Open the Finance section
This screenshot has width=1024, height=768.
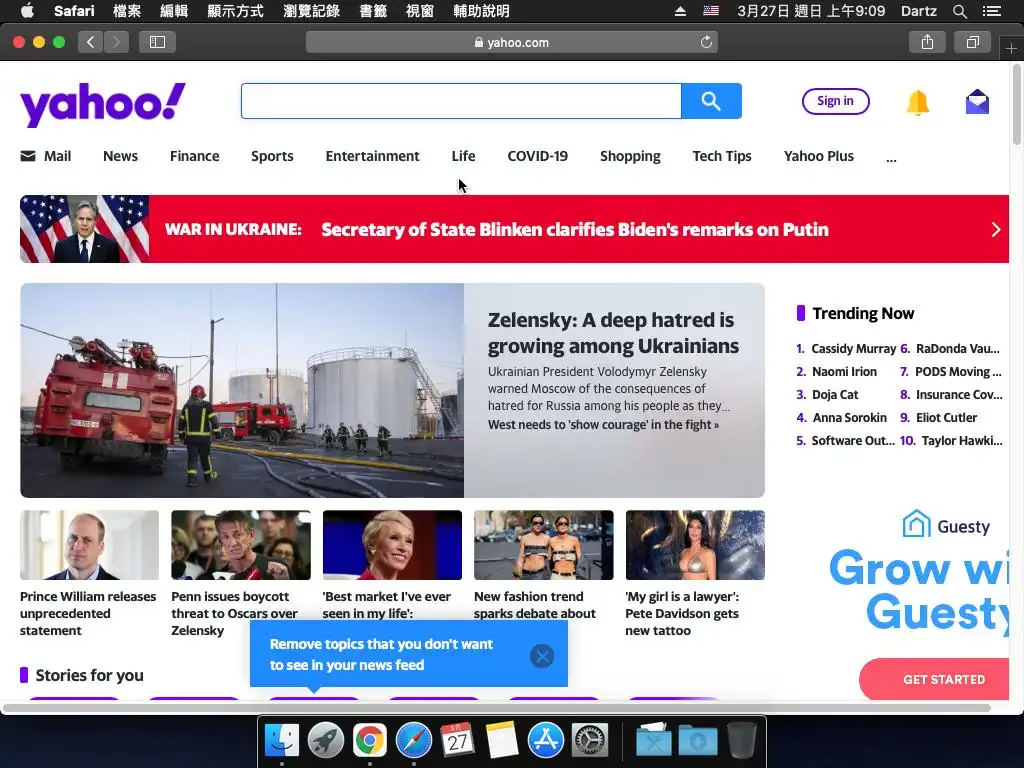[195, 156]
